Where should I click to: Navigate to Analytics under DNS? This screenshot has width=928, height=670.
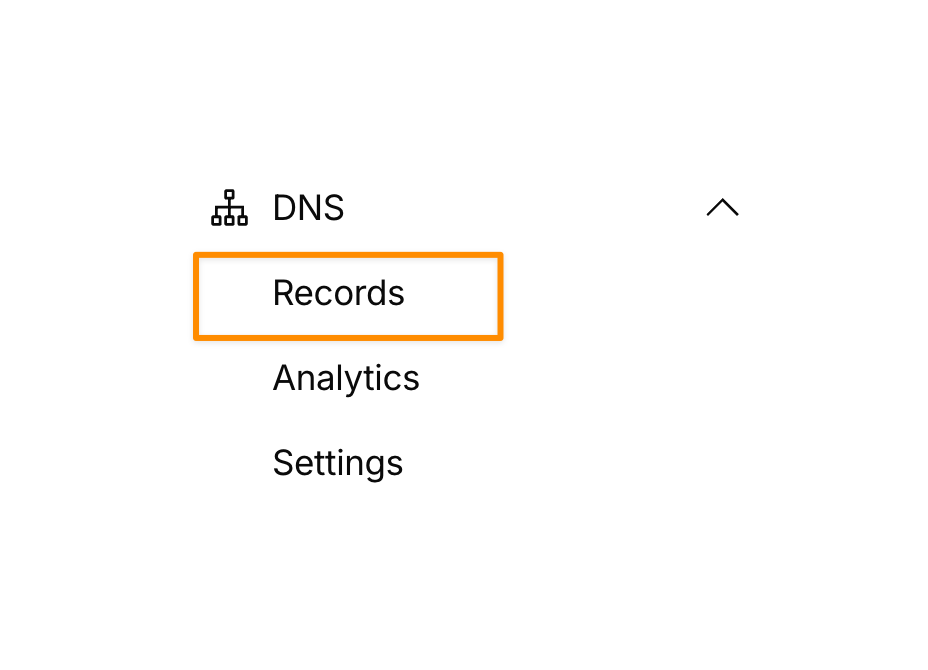tap(346, 379)
